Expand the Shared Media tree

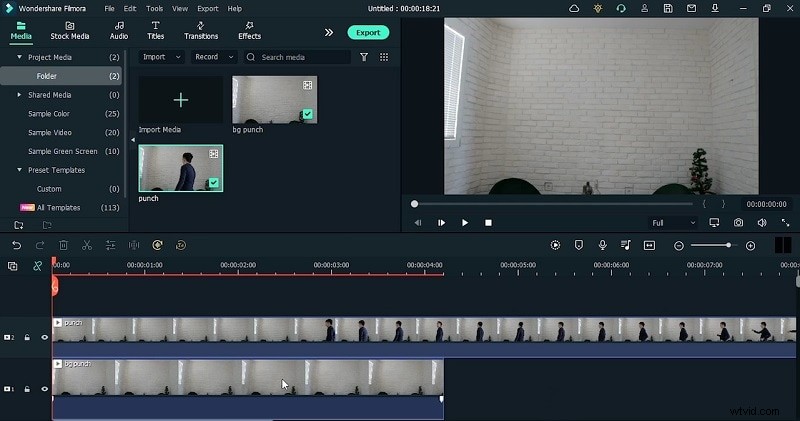[19, 95]
